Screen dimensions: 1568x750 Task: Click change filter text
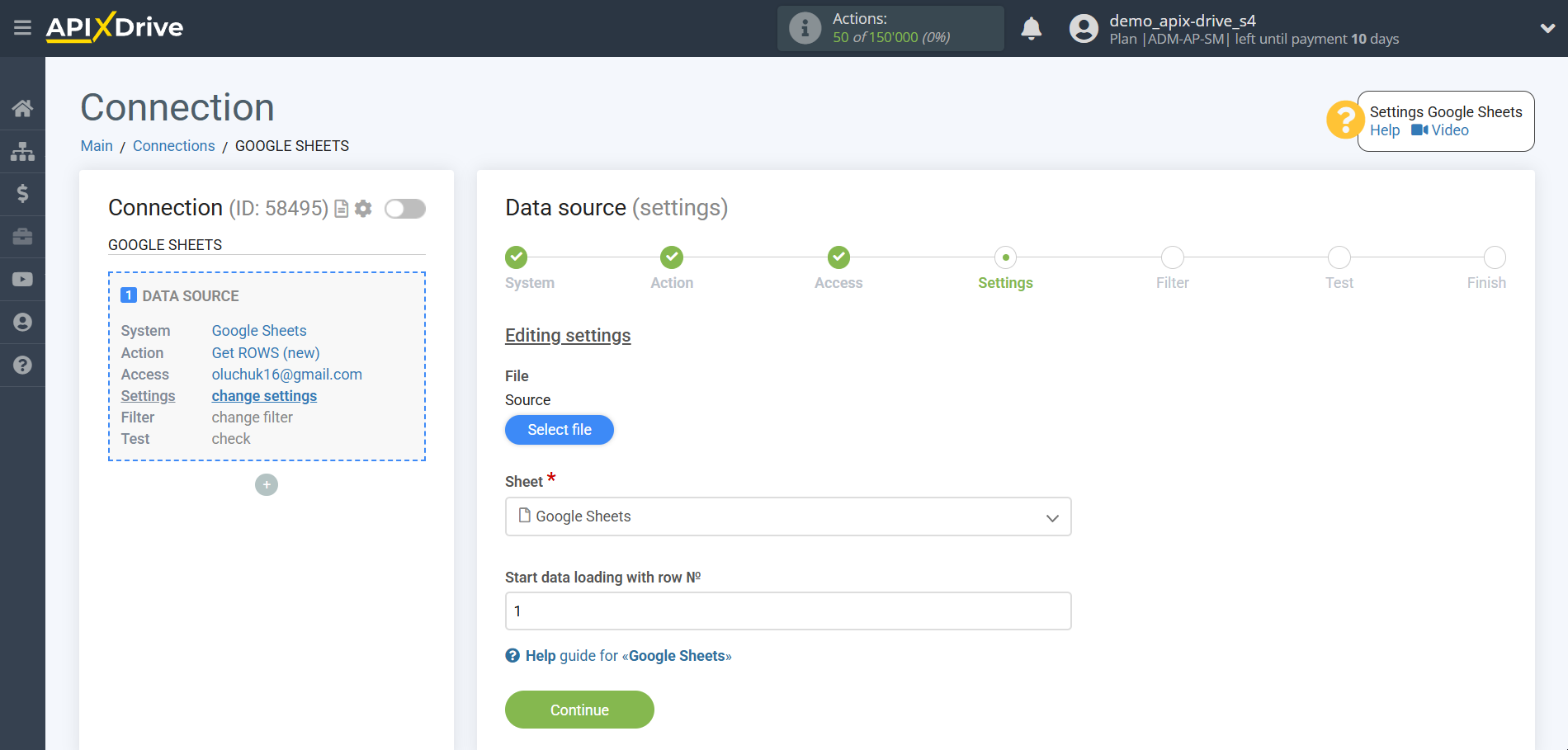[253, 417]
